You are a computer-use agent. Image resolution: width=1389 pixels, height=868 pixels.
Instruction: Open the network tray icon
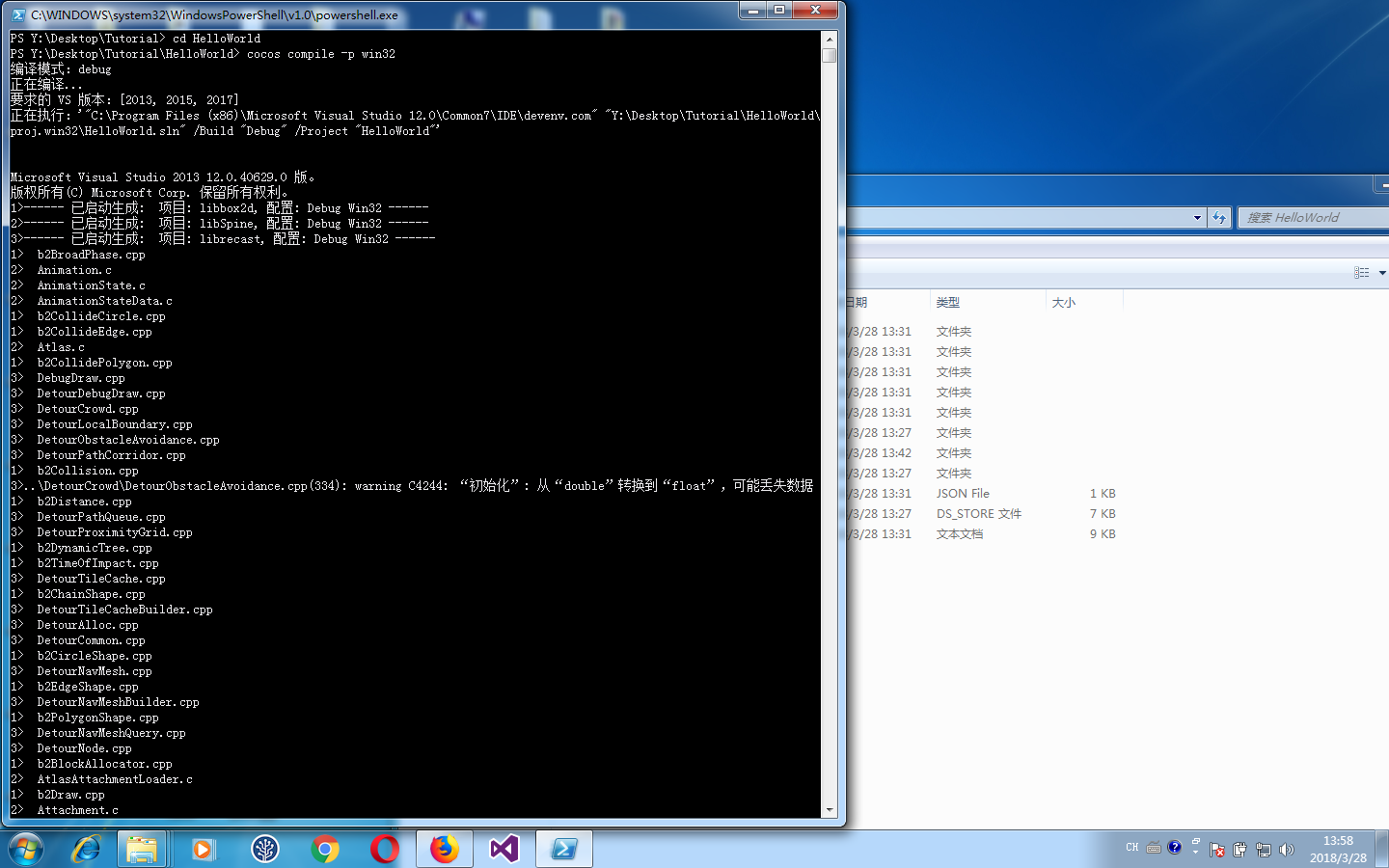pos(1264,850)
